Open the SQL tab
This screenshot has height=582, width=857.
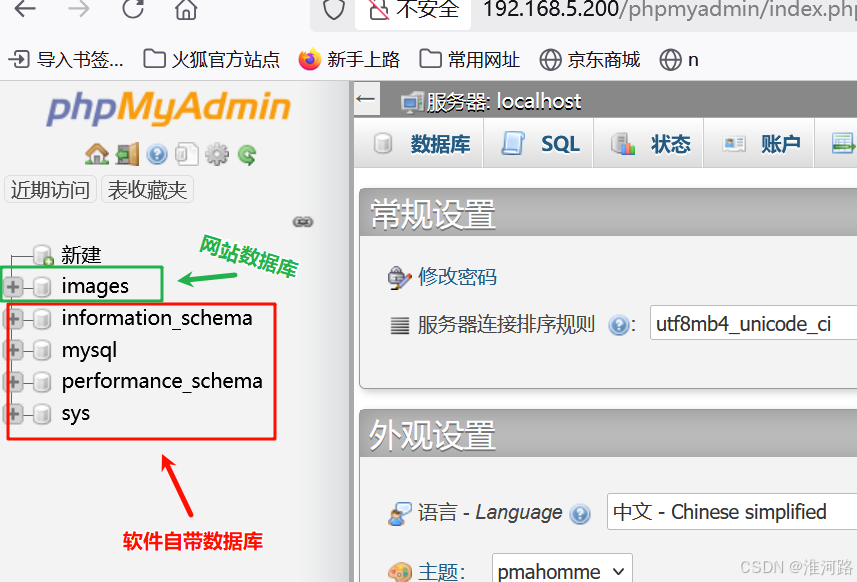[x=539, y=144]
